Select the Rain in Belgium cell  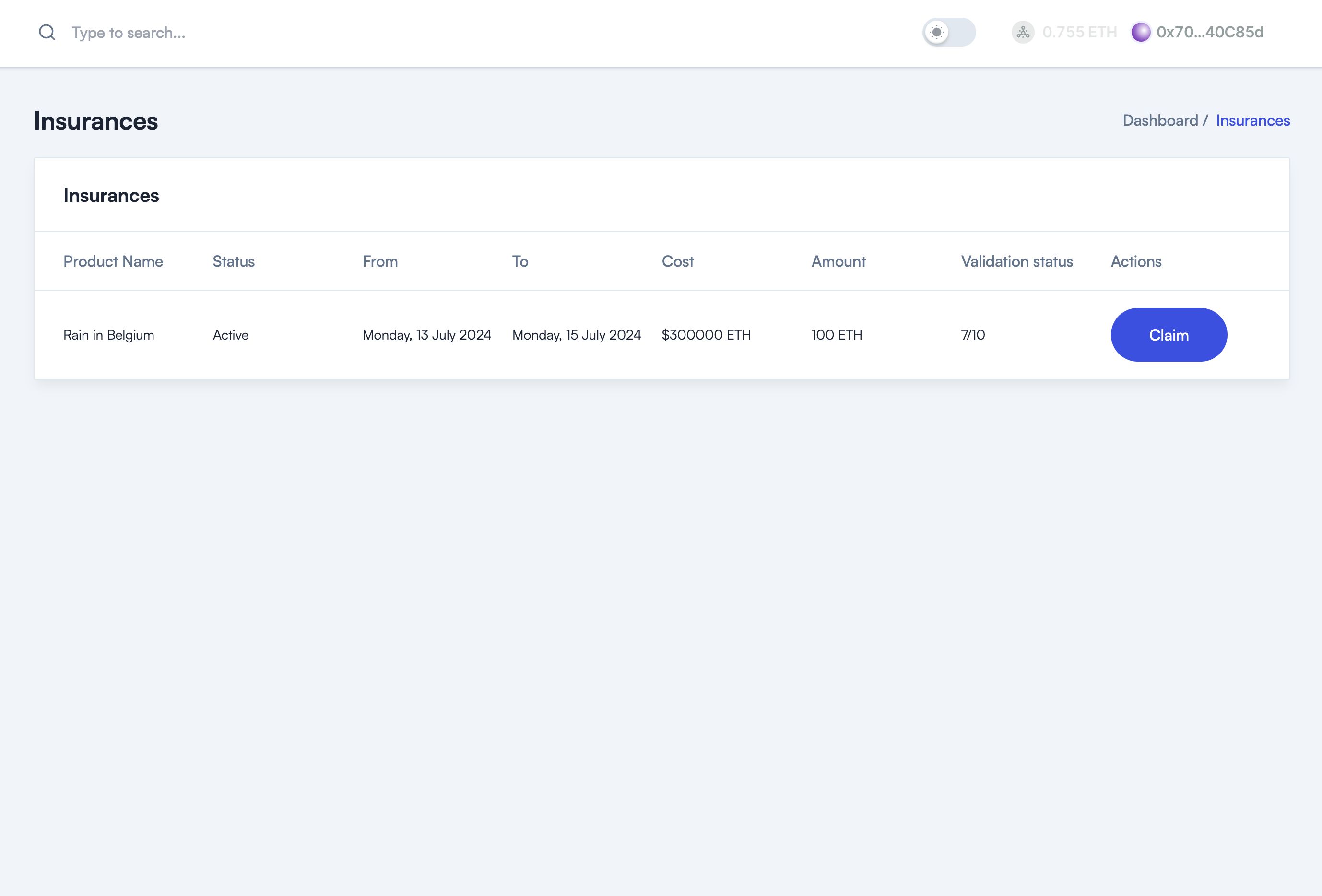pos(109,335)
